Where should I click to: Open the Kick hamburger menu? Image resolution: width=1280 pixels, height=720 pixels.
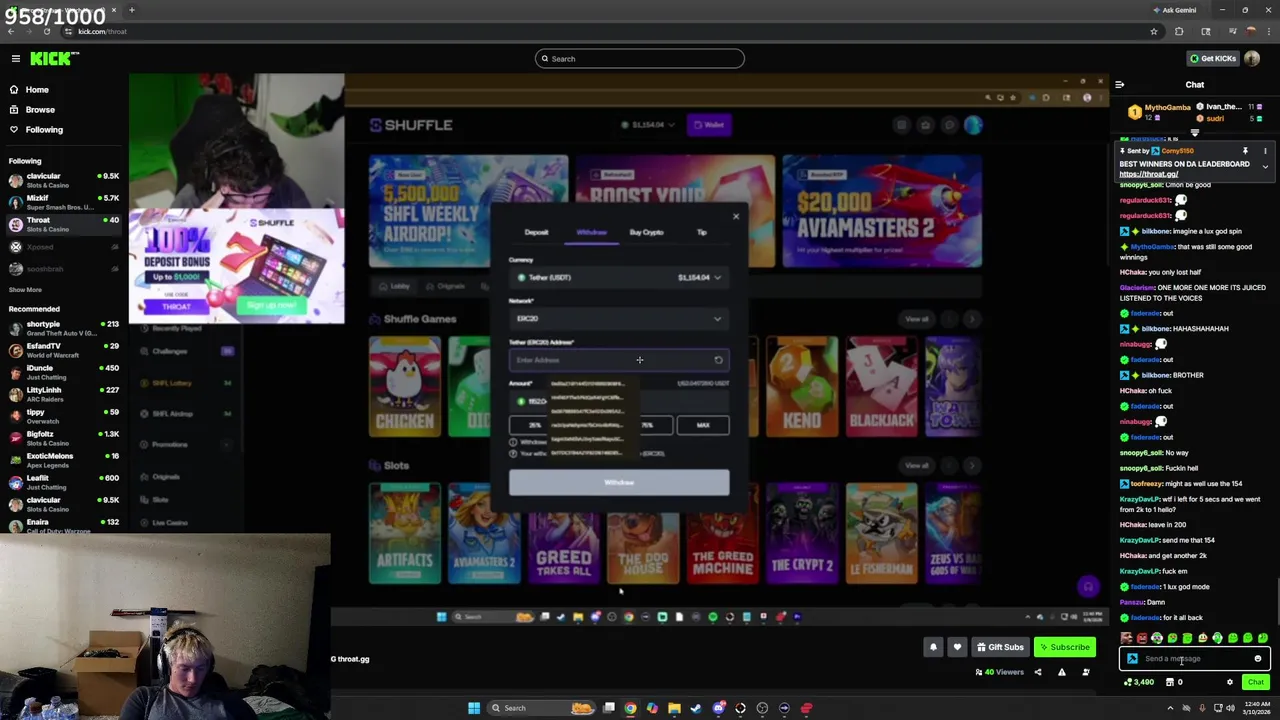click(x=15, y=59)
